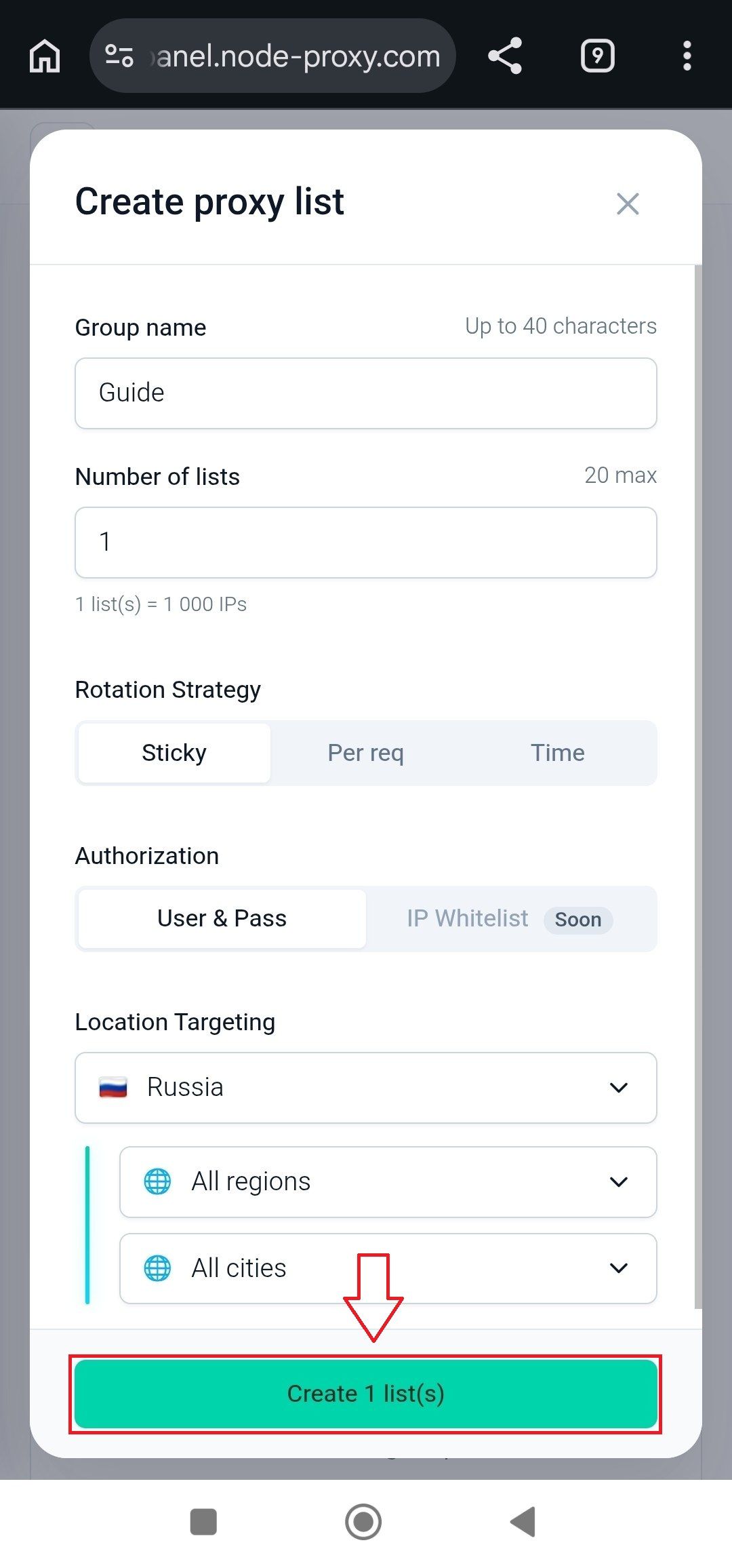
Task: Select the Sticky rotation strategy
Action: pos(174,753)
